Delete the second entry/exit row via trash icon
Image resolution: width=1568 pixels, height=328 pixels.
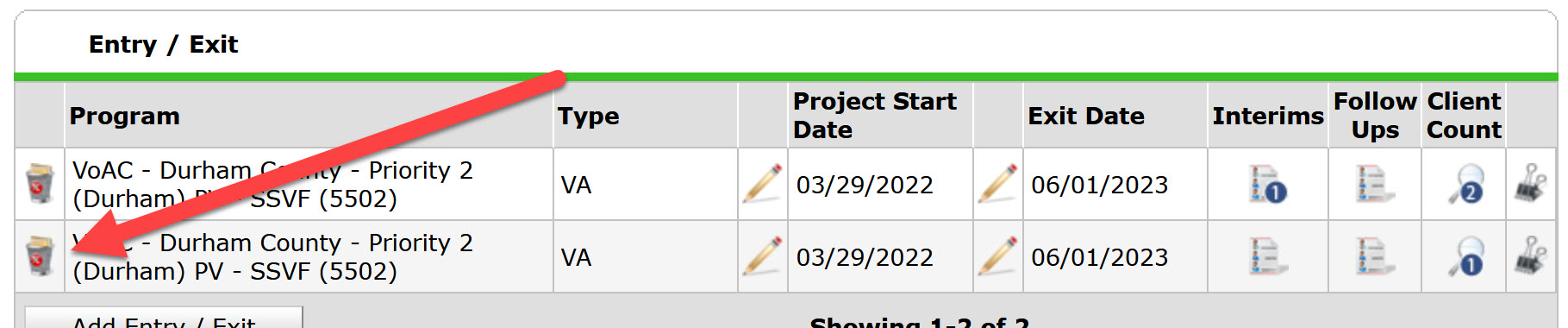[x=40, y=256]
